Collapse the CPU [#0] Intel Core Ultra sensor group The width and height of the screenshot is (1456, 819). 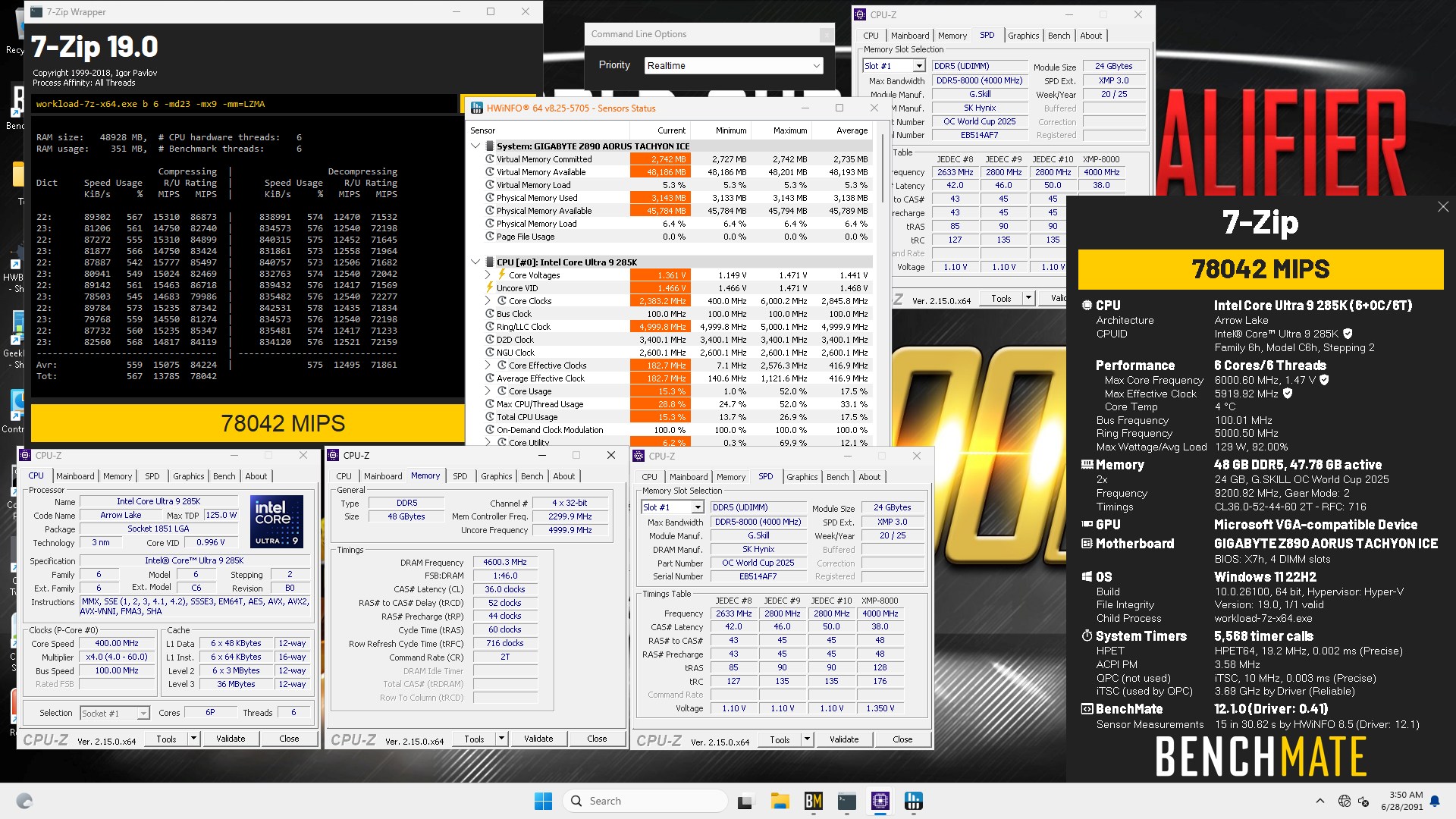[x=475, y=262]
